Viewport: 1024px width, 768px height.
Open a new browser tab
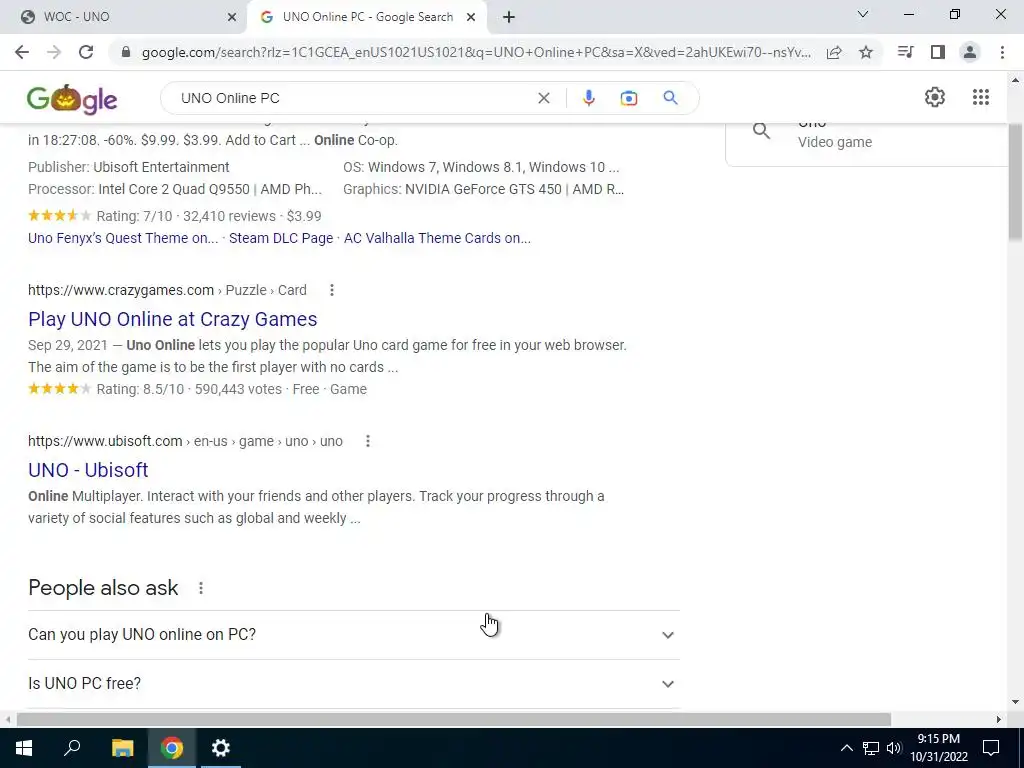[509, 17]
